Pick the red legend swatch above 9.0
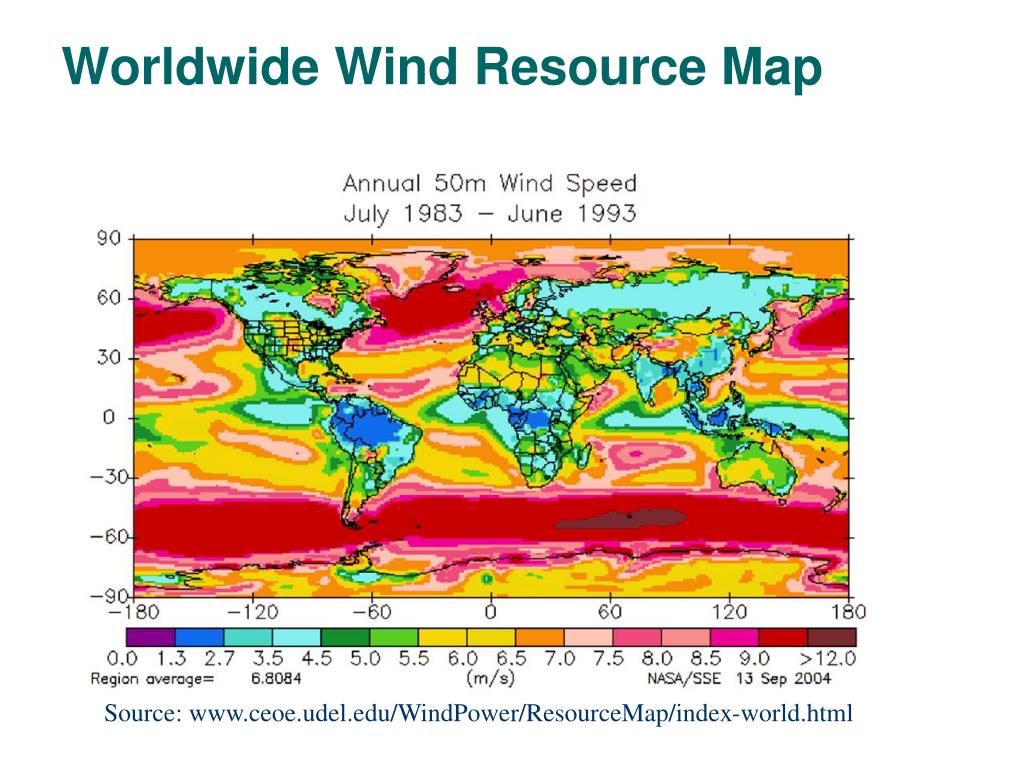 click(783, 637)
